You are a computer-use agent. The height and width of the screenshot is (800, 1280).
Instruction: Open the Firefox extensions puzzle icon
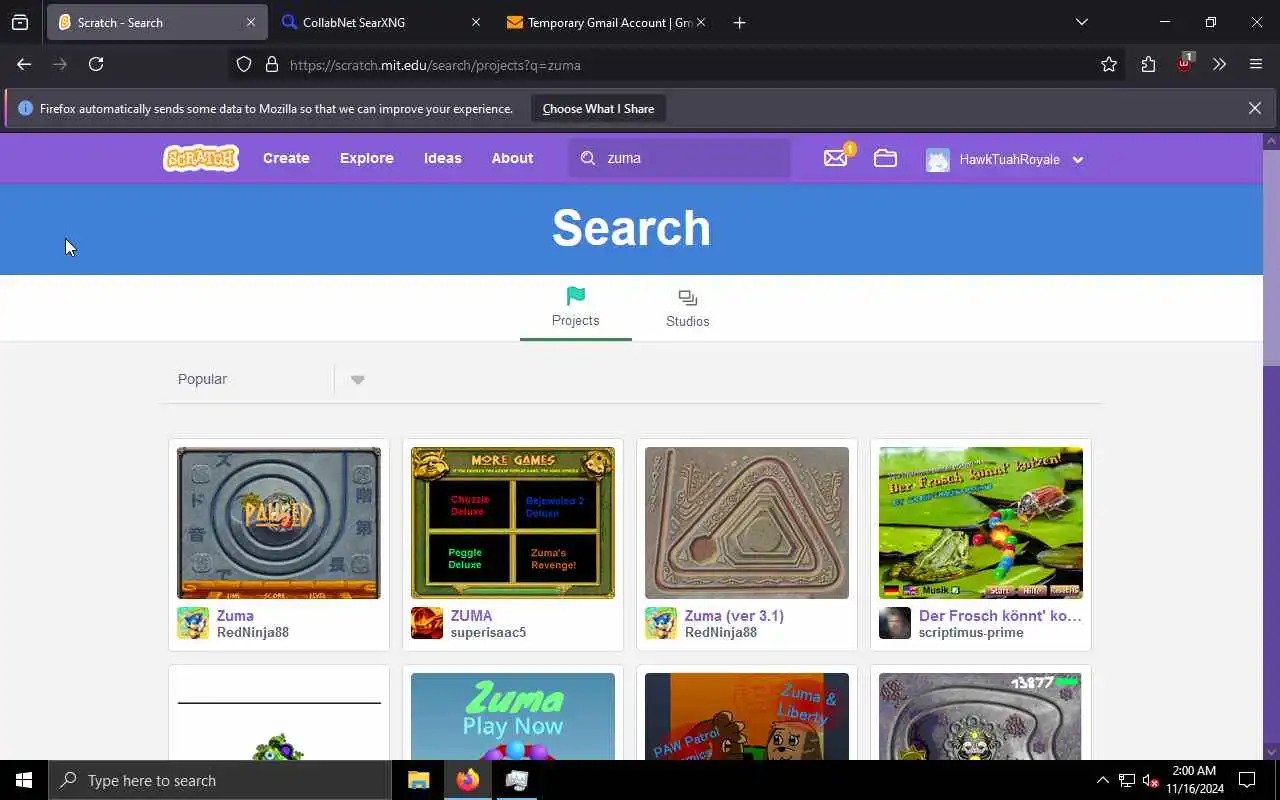click(x=1148, y=64)
